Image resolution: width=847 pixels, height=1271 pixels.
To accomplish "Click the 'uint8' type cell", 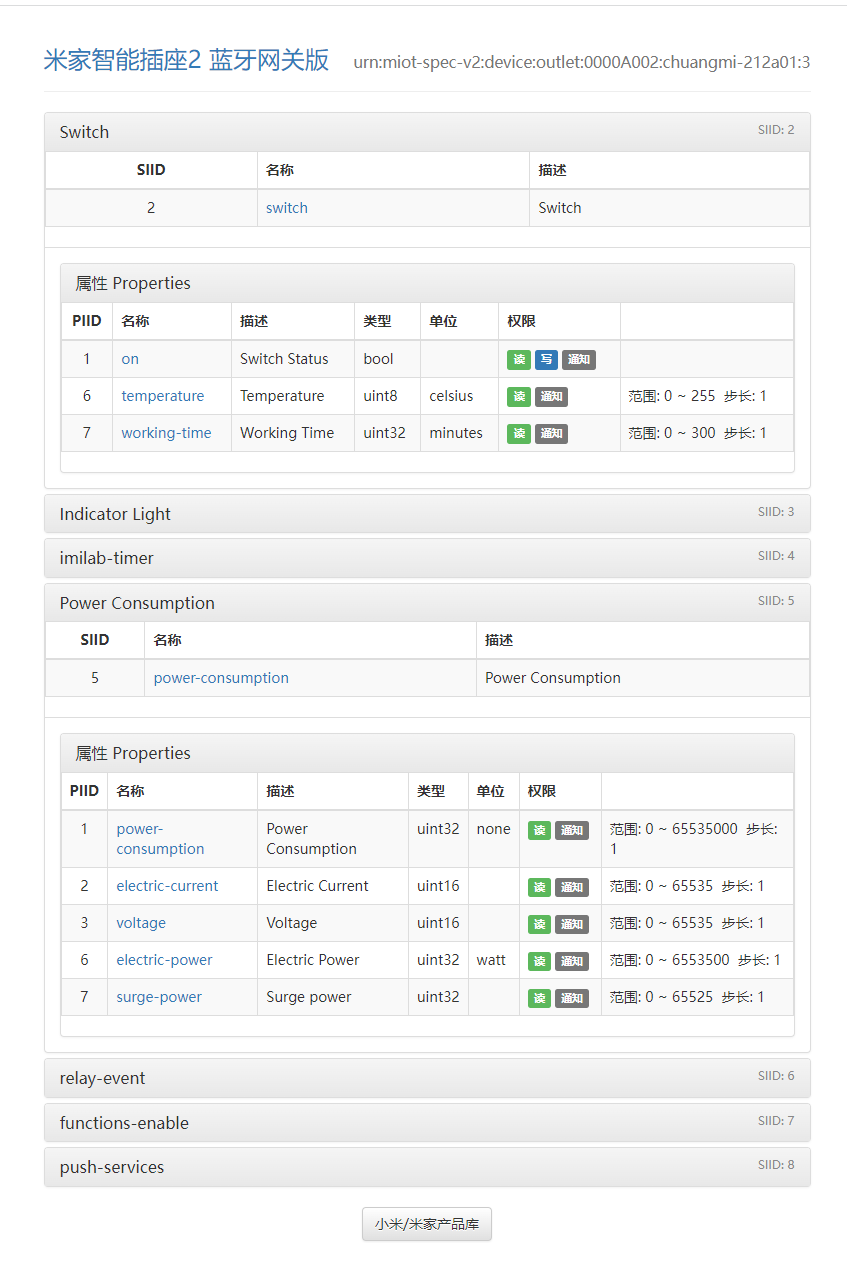I will (387, 396).
